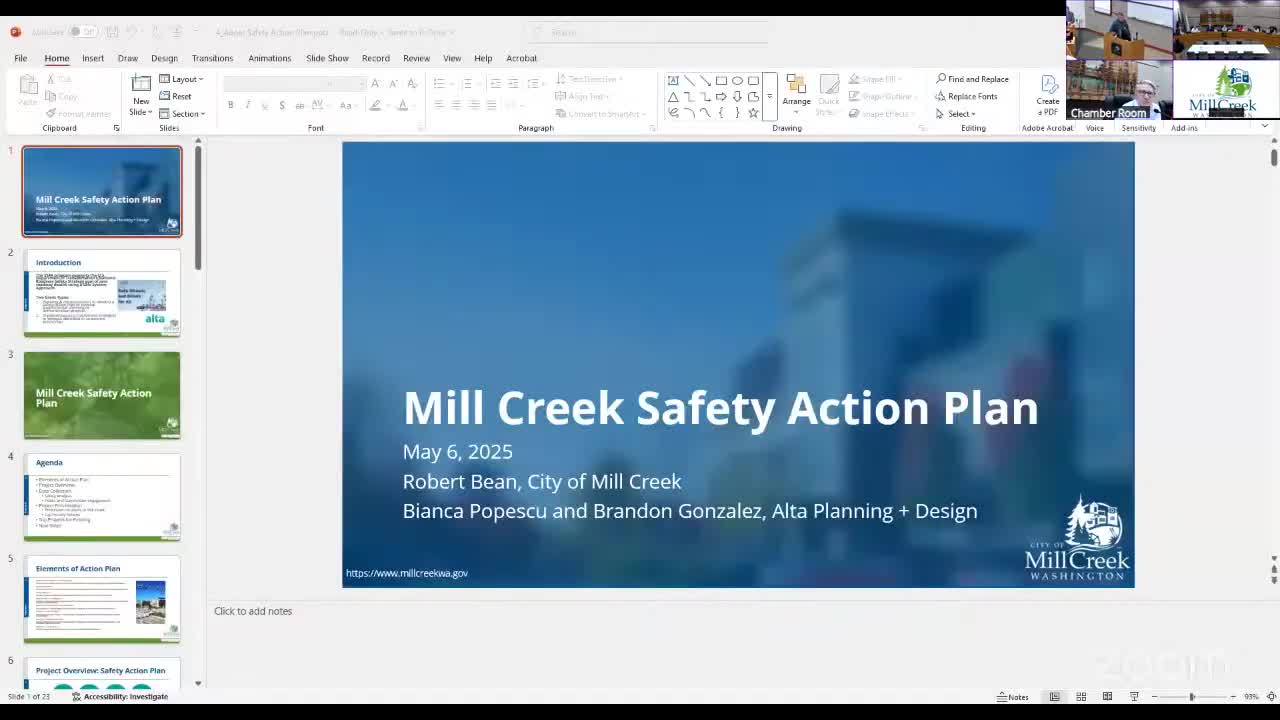Click the Reset slide button
This screenshot has width=1280, height=720.
[175, 97]
